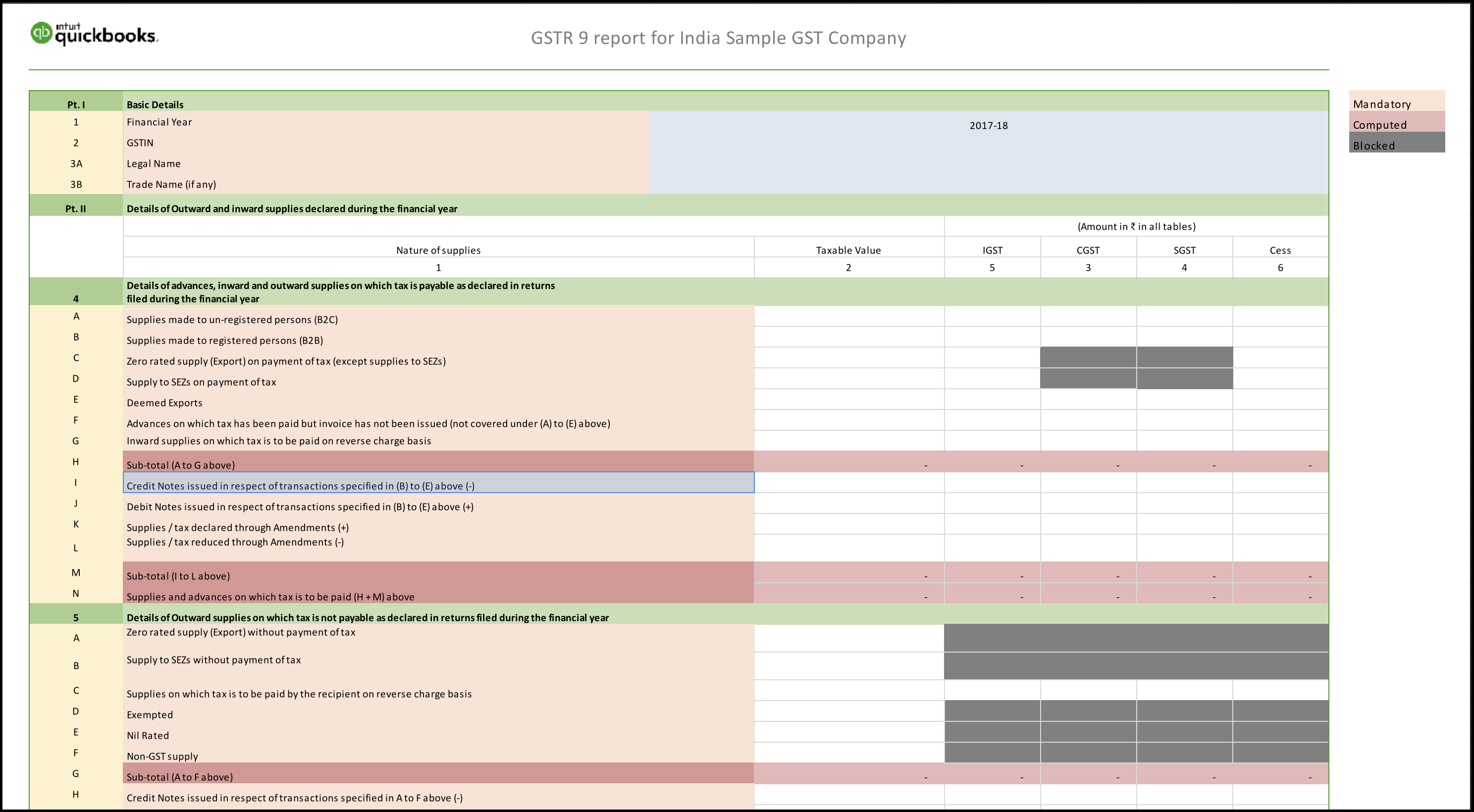Select Credit Notes issued A to F above row
The image size is (1474, 812).
coord(438,794)
